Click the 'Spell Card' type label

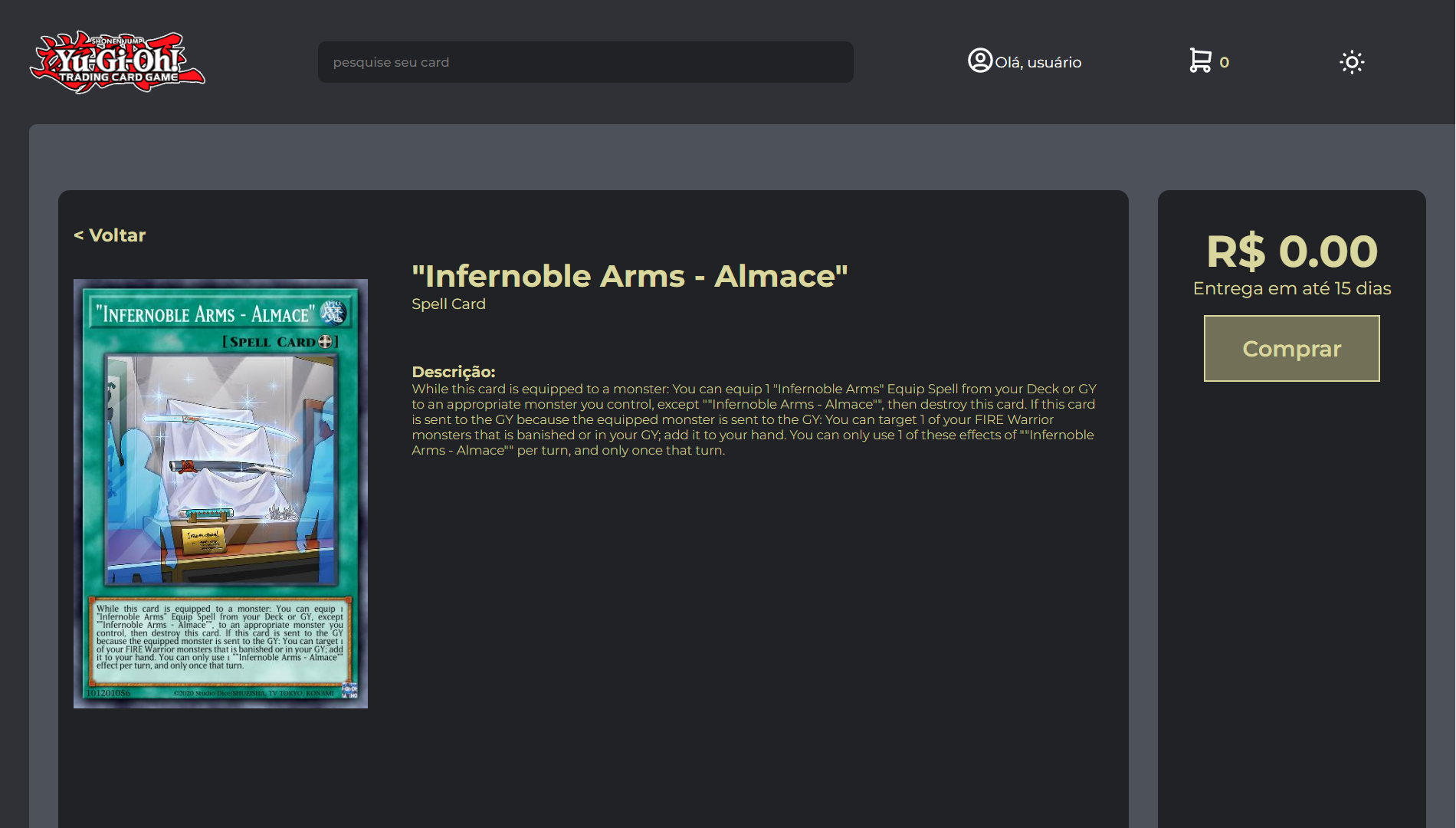448,304
